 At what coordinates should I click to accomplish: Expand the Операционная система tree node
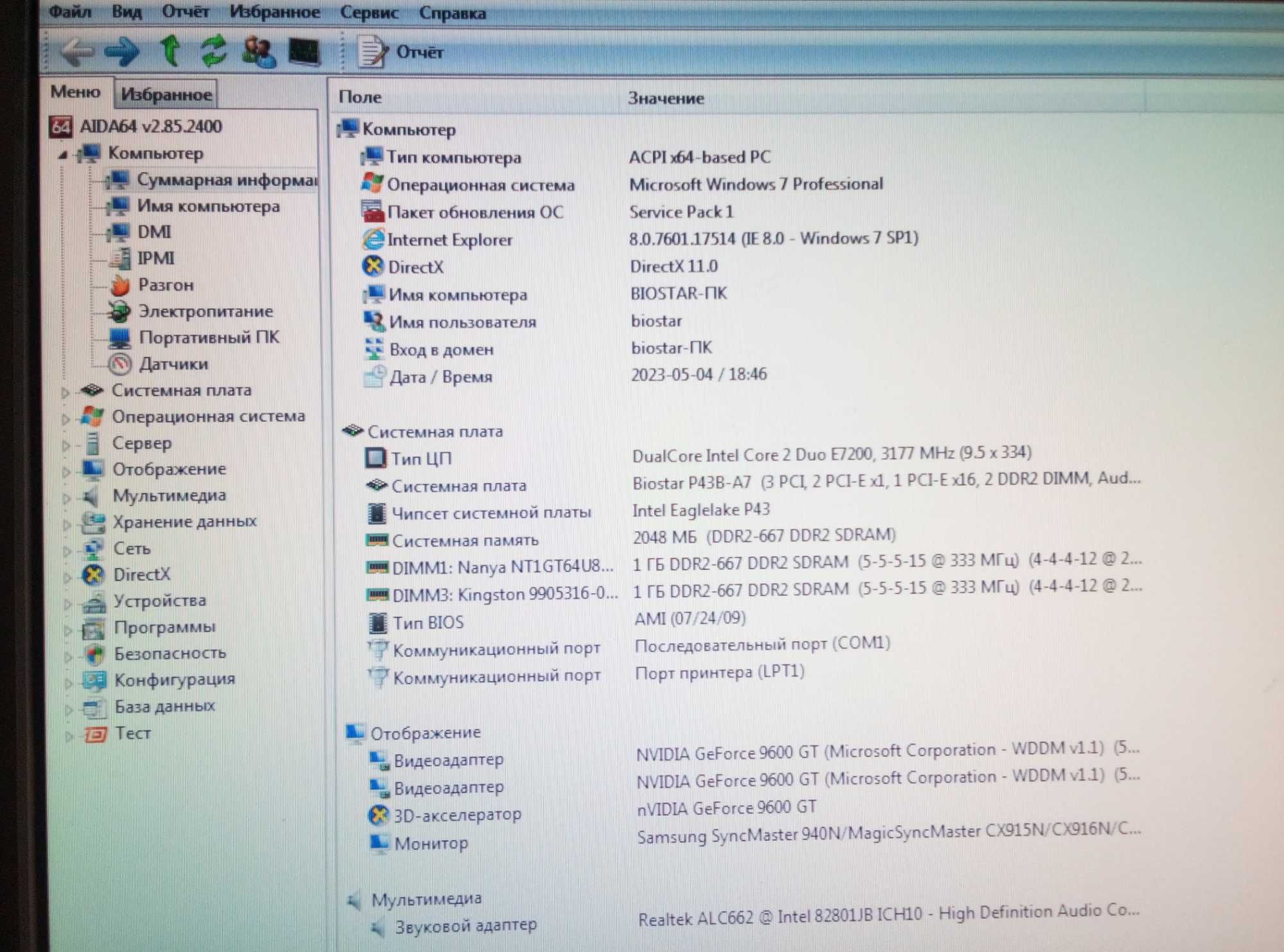[x=65, y=419]
